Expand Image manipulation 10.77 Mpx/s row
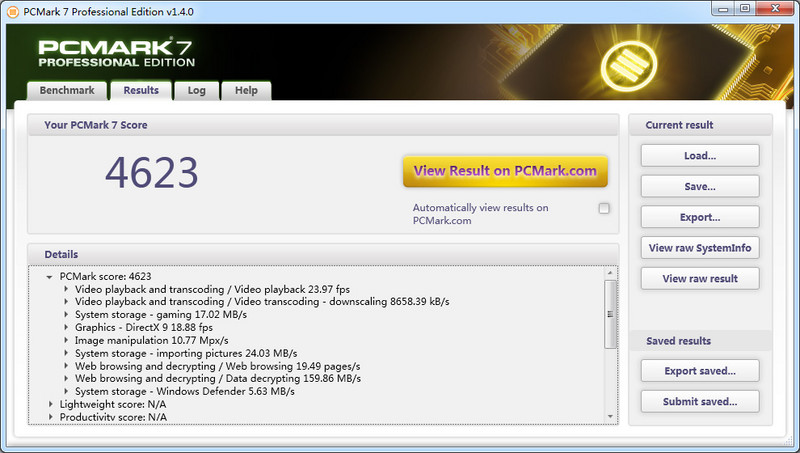This screenshot has width=800, height=453. [x=66, y=340]
